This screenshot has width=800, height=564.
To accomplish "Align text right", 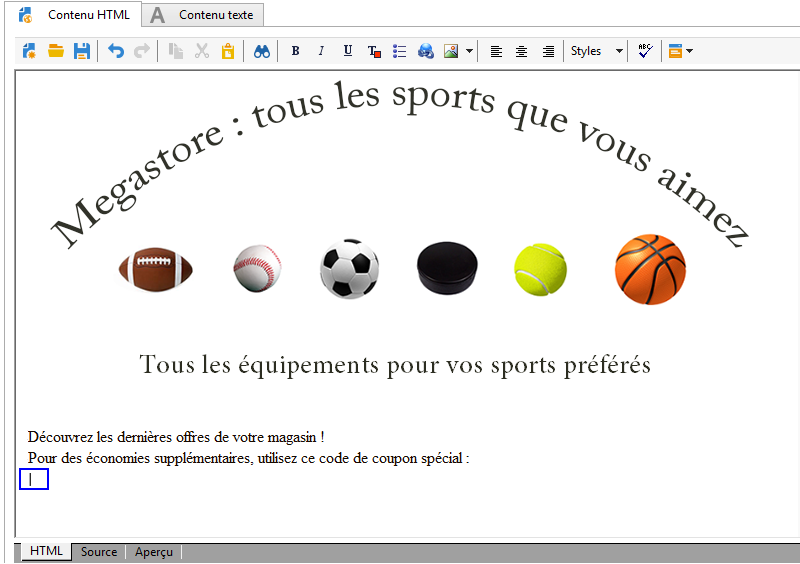I will tap(548, 51).
